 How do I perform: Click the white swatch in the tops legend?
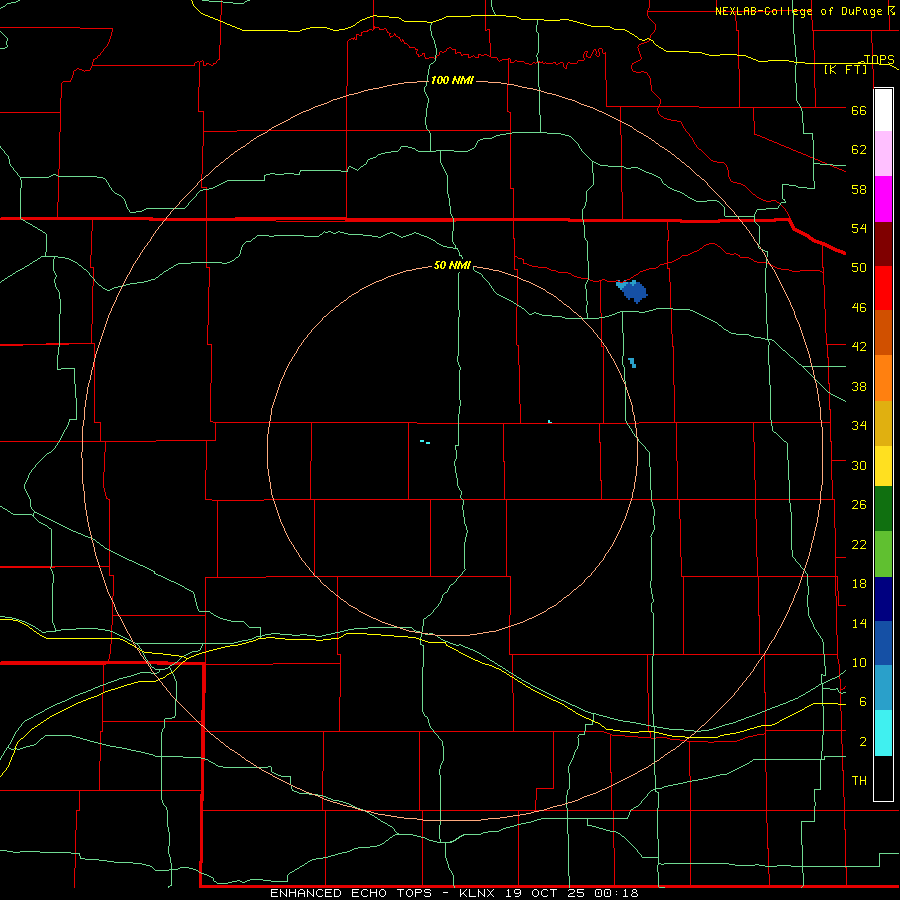pyautogui.click(x=883, y=110)
